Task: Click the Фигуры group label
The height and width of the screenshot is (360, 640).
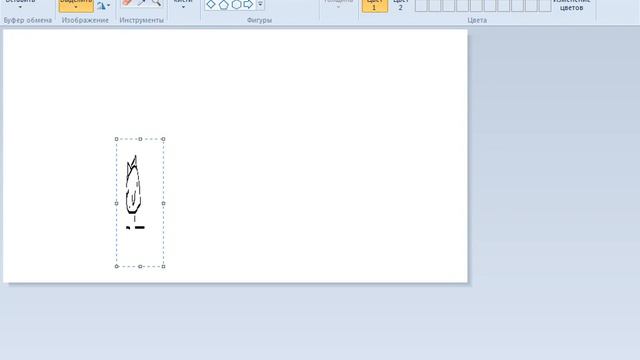Action: 259,20
